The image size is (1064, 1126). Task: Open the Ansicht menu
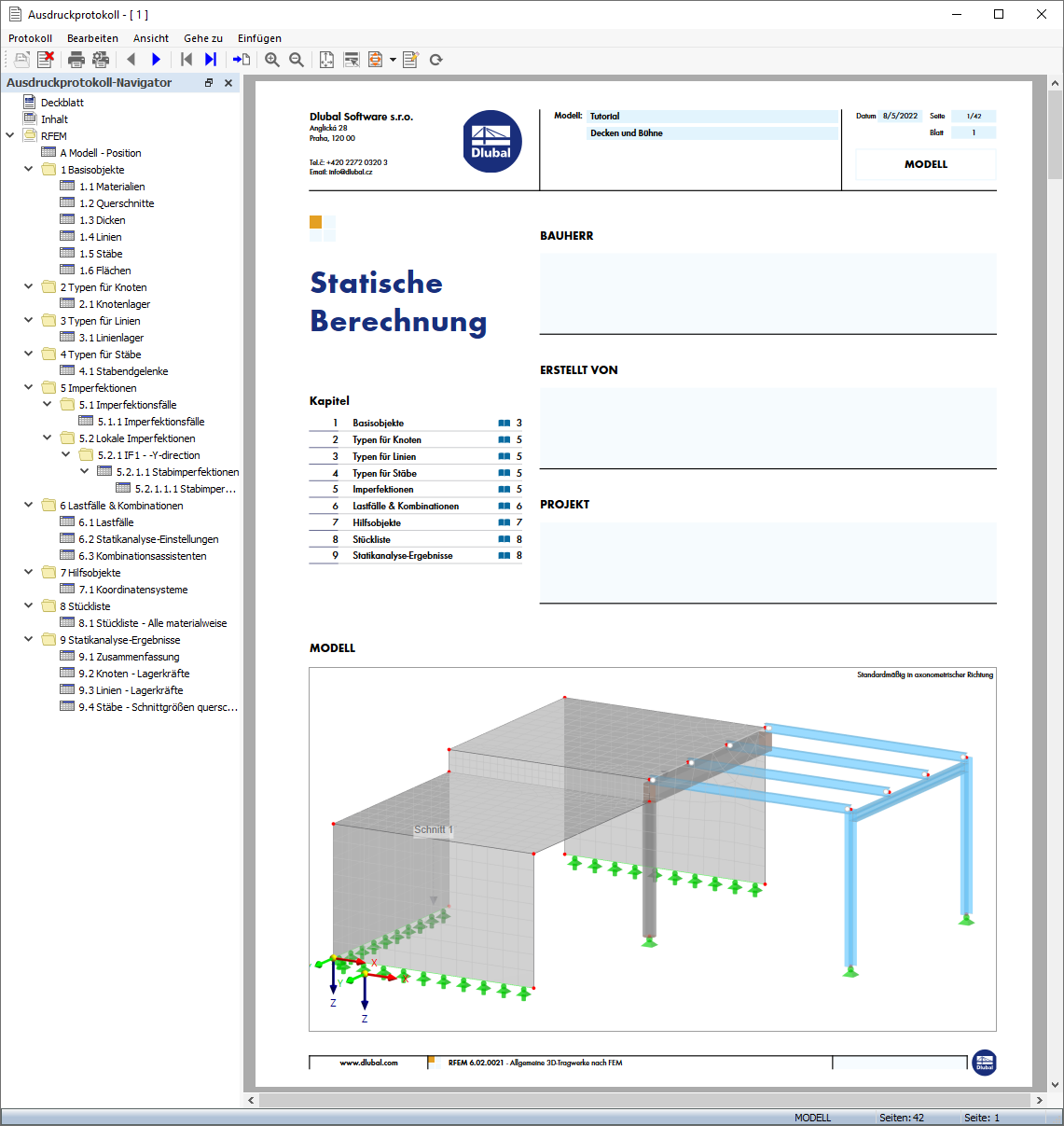coord(151,38)
